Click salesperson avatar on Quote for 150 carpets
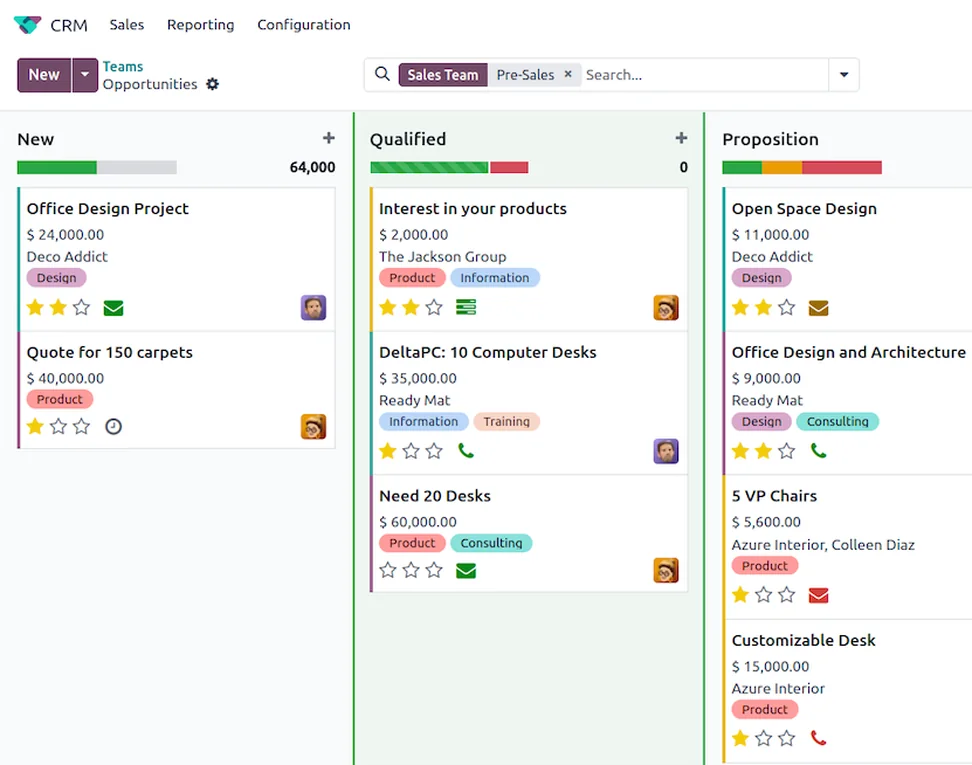Screen dimensions: 972x765 314,427
